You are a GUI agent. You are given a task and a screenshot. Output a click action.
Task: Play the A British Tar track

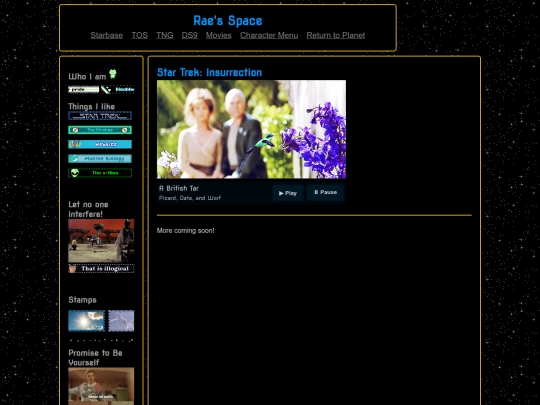pos(288,193)
